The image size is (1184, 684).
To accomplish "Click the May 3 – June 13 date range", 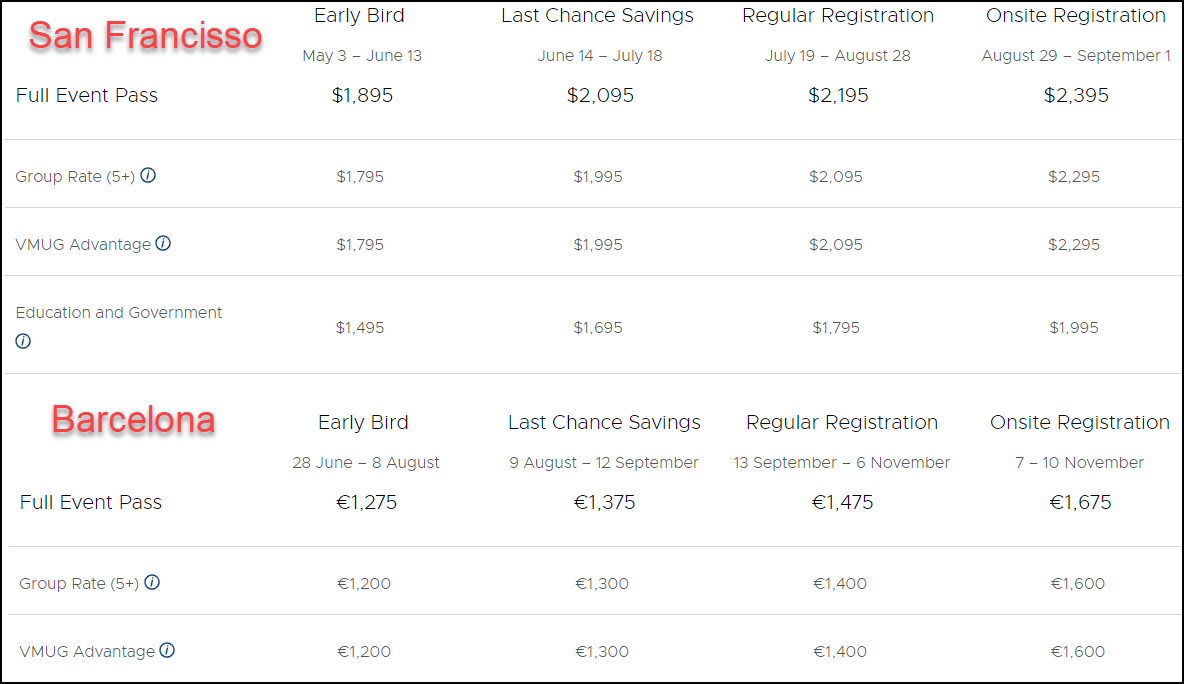I will click(x=362, y=56).
